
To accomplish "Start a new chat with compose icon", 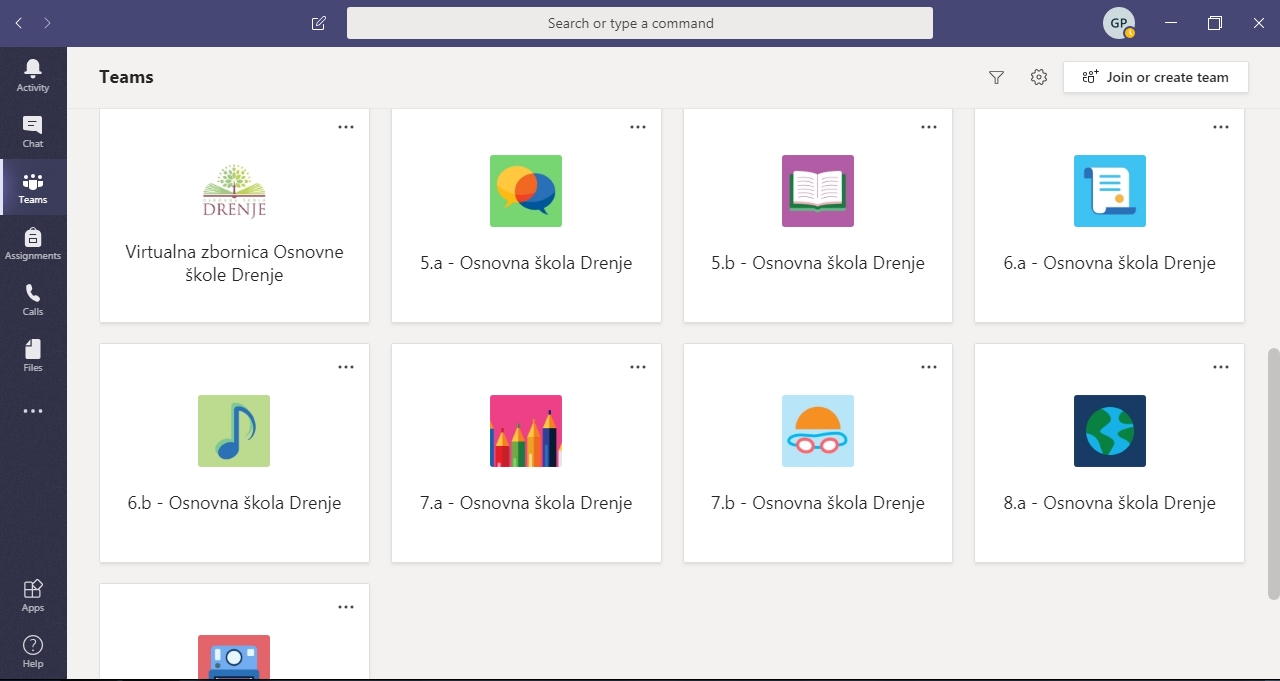I will tap(319, 23).
